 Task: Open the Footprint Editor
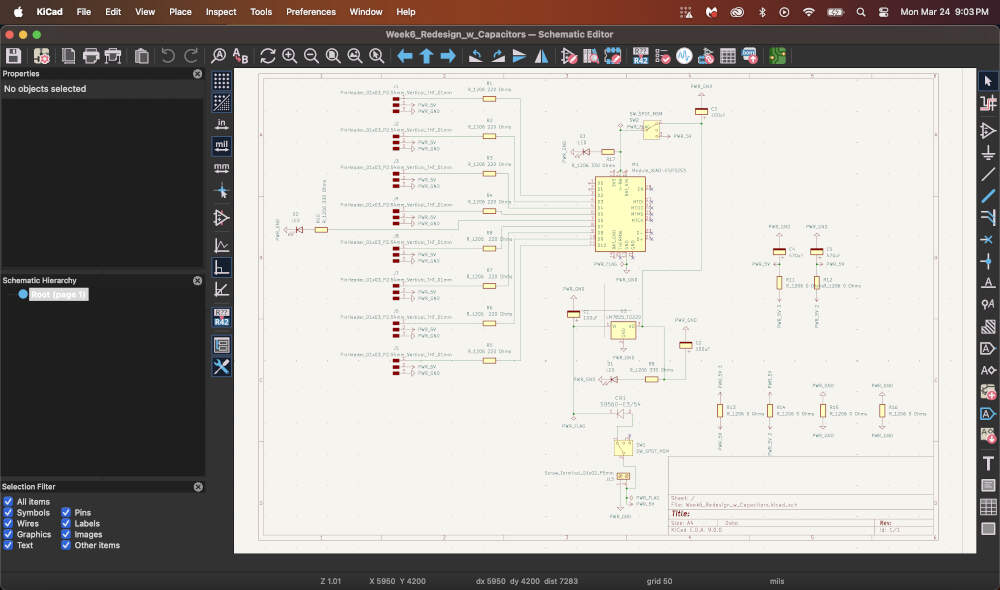click(x=613, y=56)
